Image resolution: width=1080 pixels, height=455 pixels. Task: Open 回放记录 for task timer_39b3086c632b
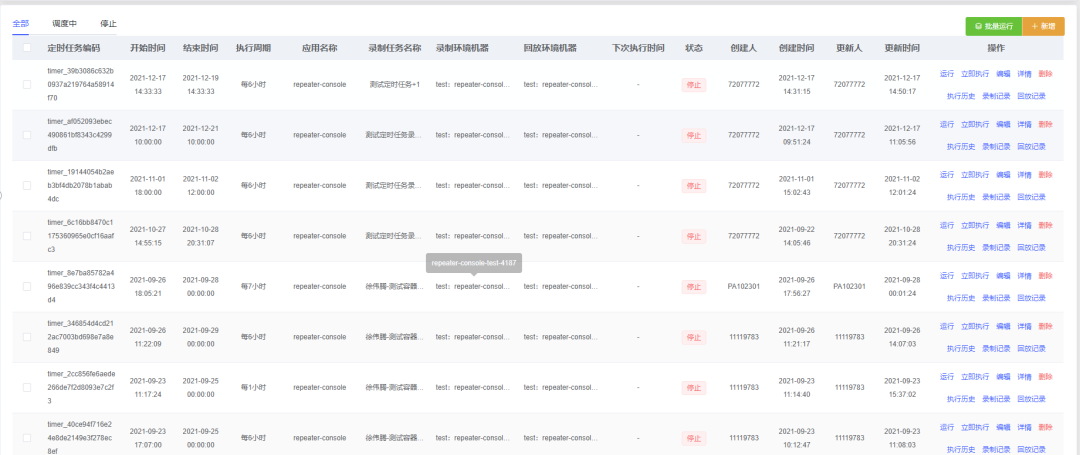[x=1031, y=96]
